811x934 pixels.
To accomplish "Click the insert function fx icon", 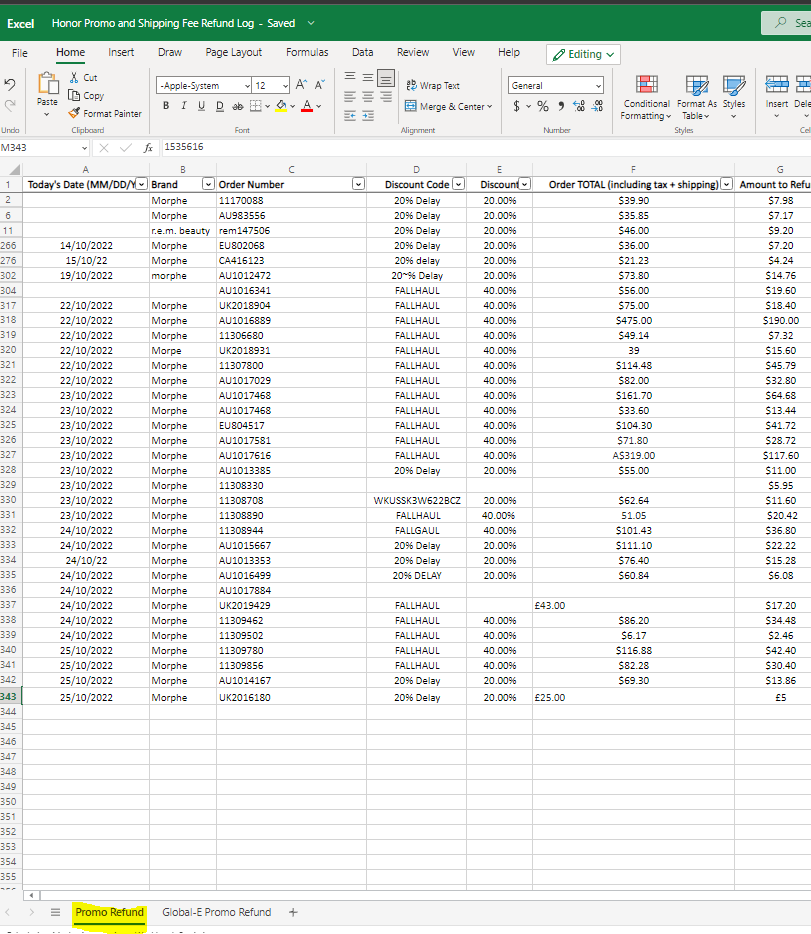I will (148, 148).
